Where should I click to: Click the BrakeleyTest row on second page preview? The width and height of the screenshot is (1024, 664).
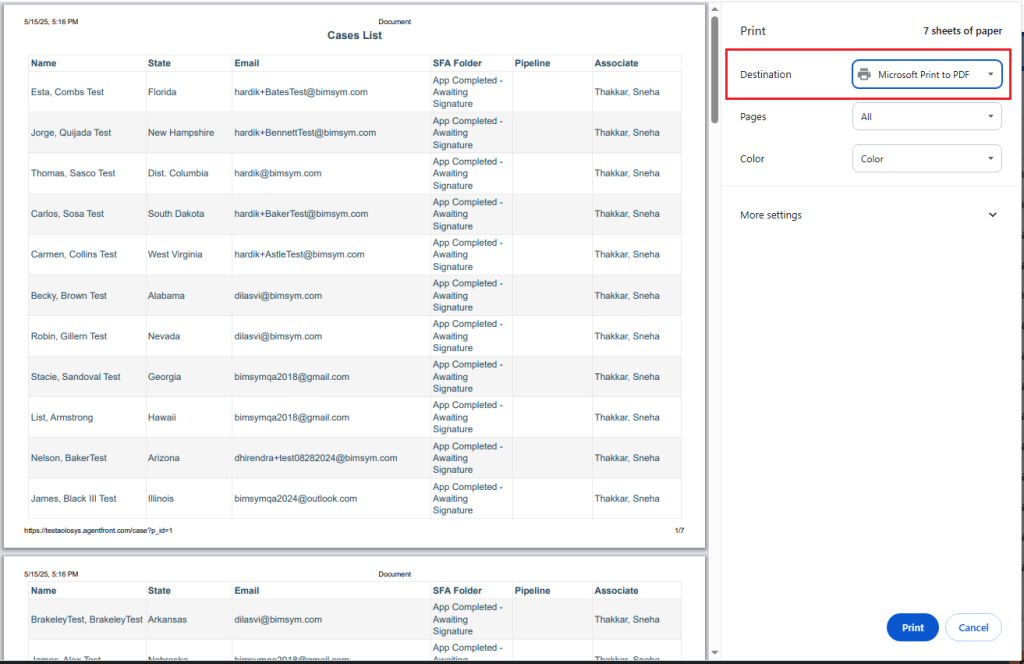87,619
